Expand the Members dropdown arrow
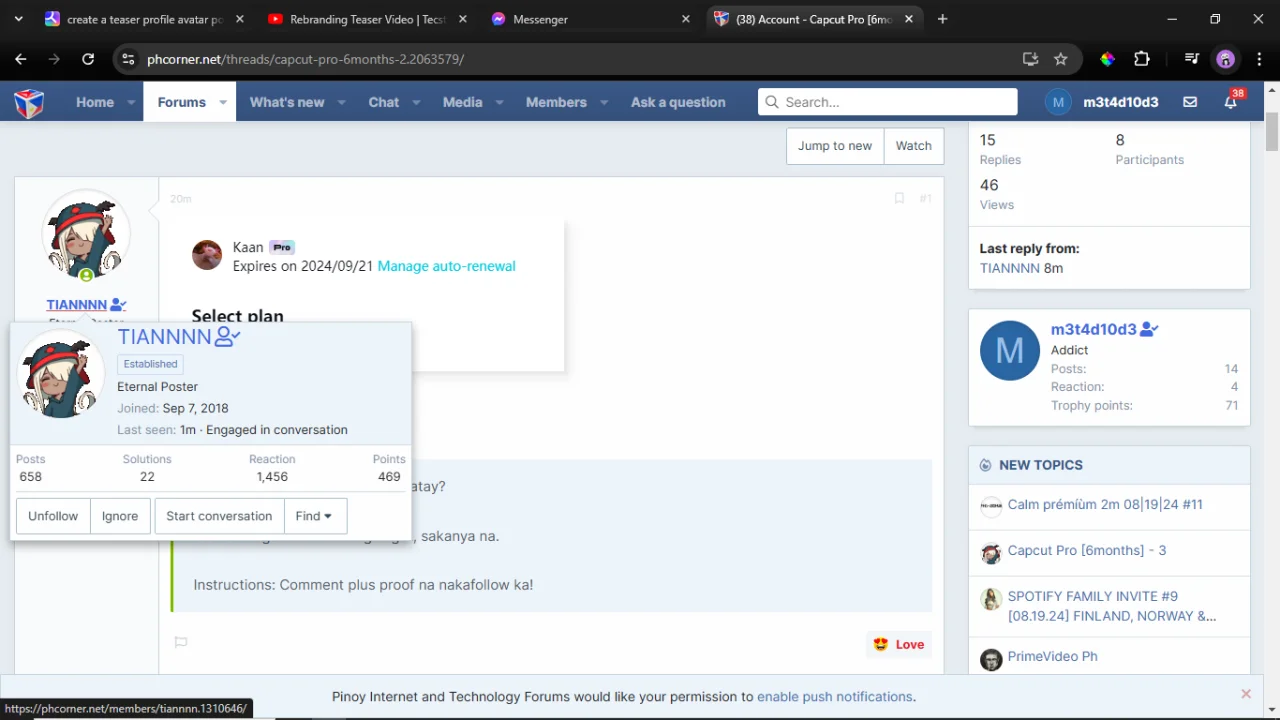Image resolution: width=1280 pixels, height=720 pixels. (x=604, y=102)
